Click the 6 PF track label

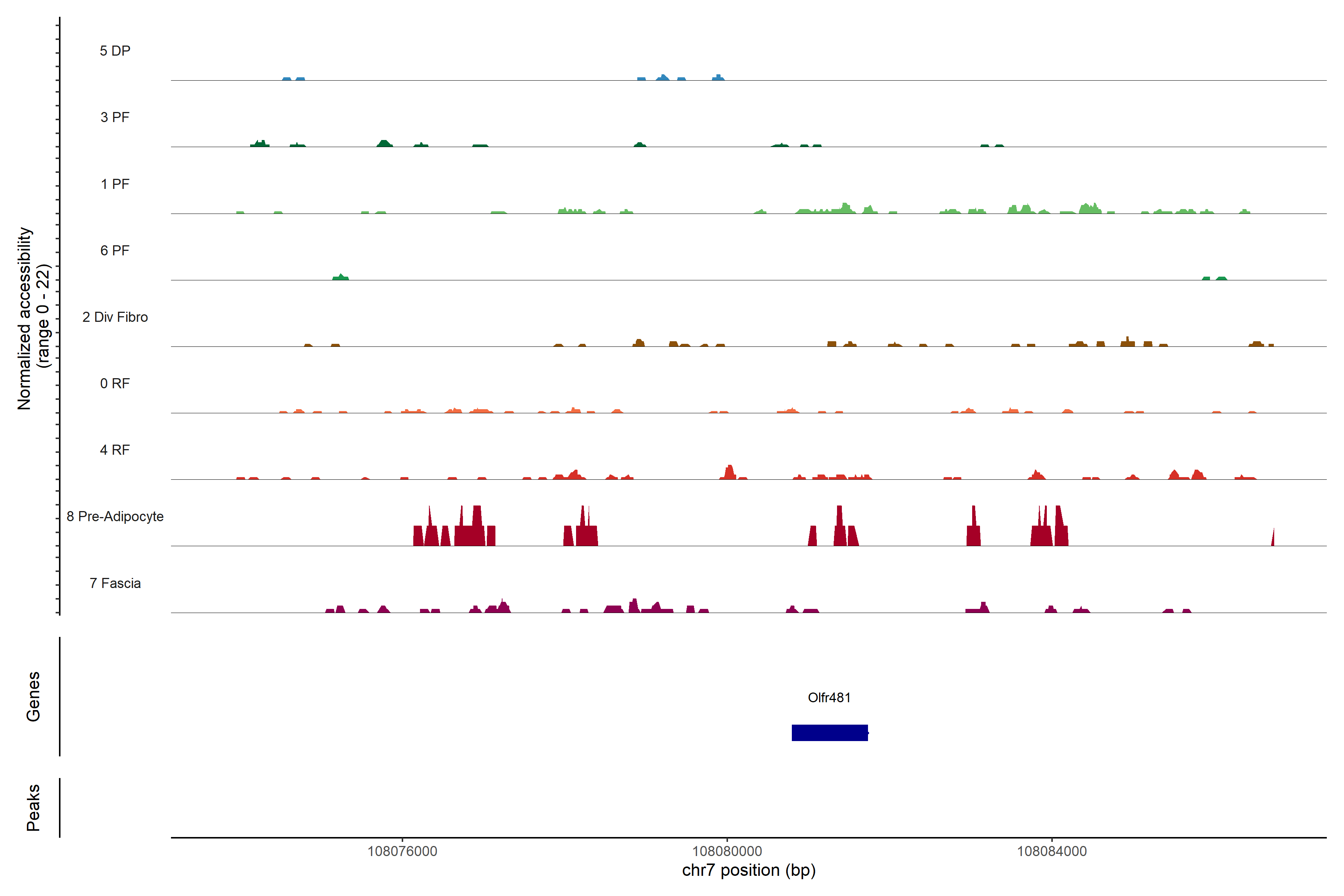(115, 250)
